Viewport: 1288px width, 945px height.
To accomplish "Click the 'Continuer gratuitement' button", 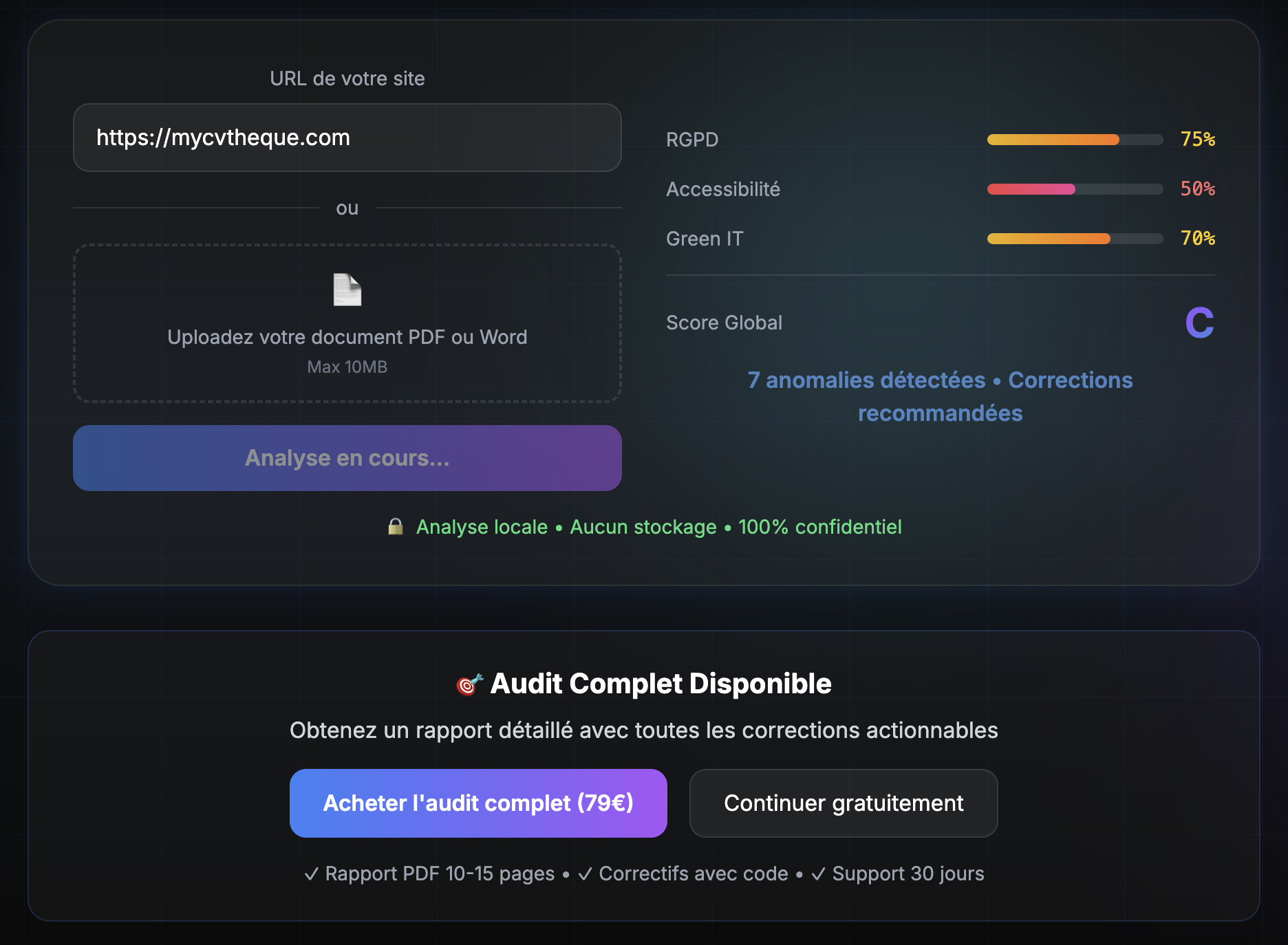I will pyautogui.click(x=844, y=803).
